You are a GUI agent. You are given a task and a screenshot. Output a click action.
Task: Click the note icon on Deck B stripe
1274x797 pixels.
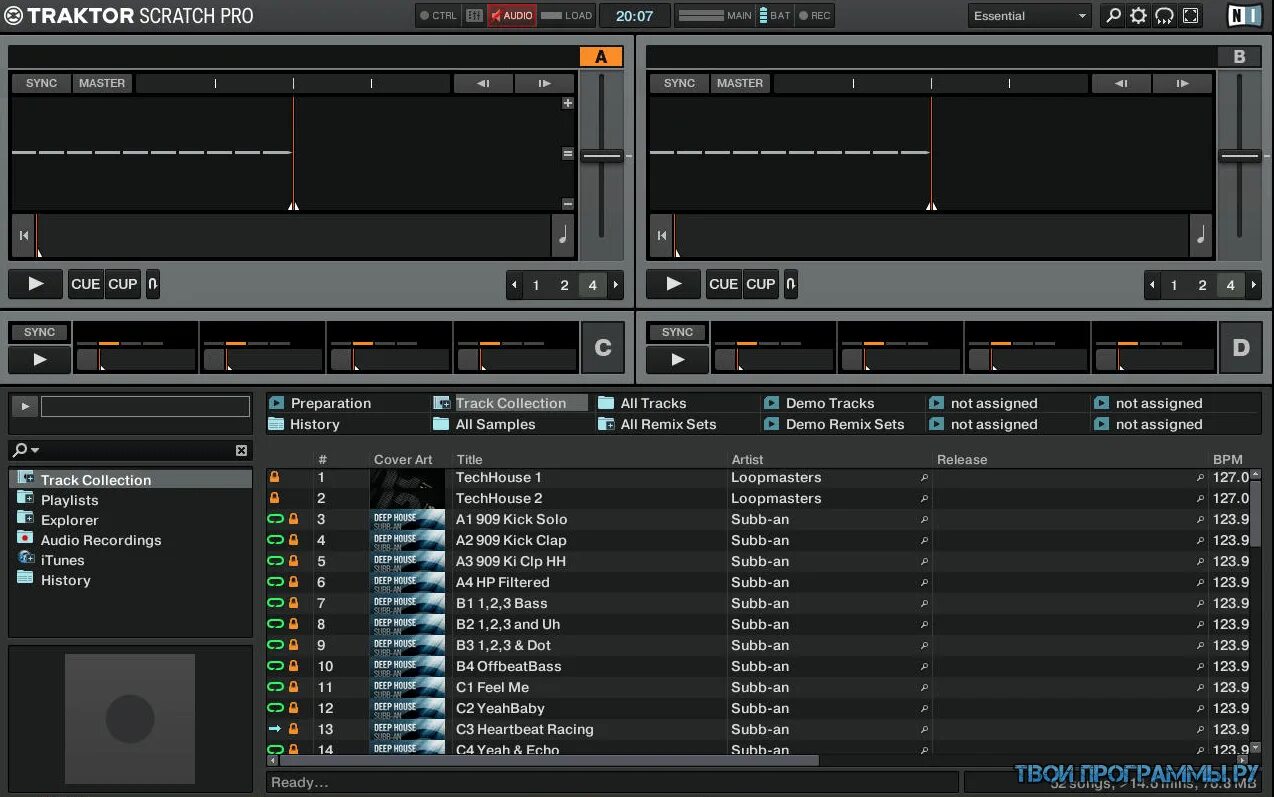click(x=1201, y=236)
